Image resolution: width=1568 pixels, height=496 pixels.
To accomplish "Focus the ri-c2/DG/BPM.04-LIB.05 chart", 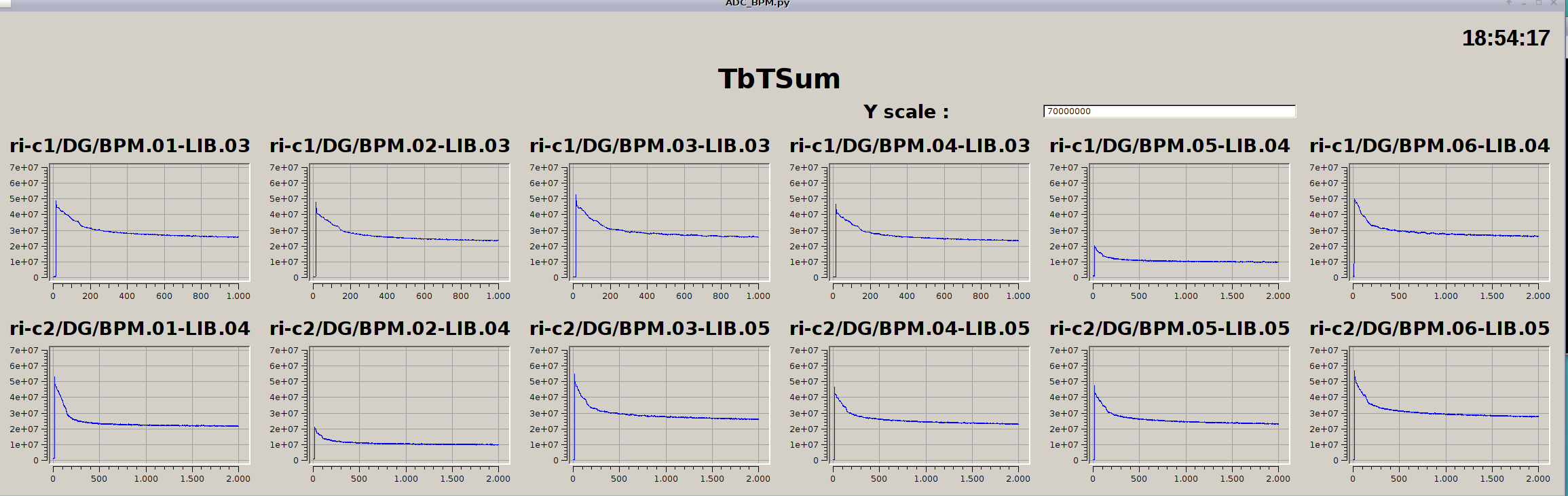I will 930,405.
